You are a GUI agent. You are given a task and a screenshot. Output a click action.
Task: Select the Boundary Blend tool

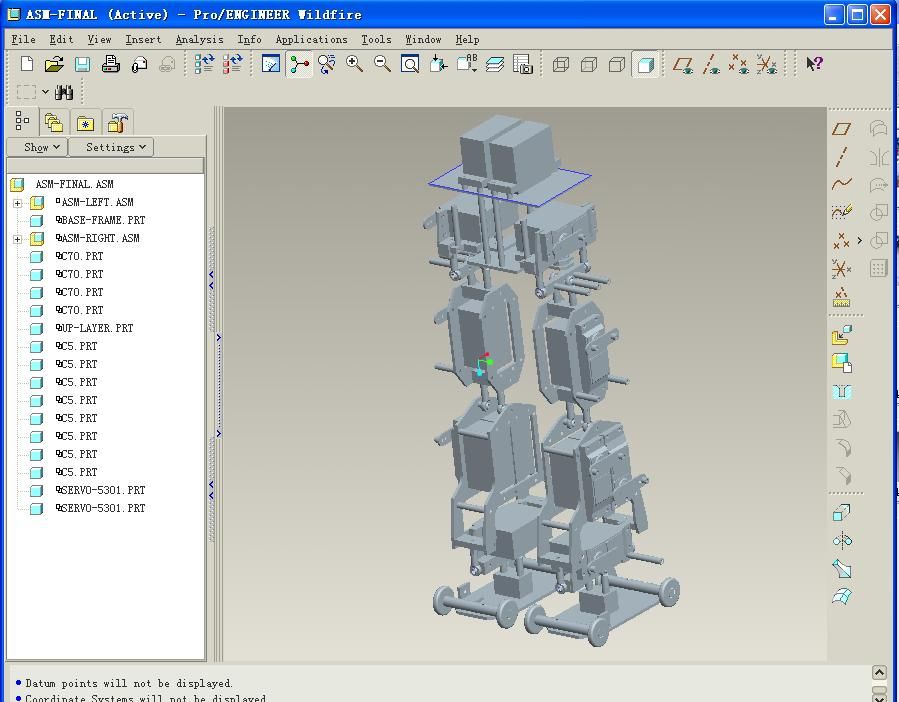click(x=842, y=596)
